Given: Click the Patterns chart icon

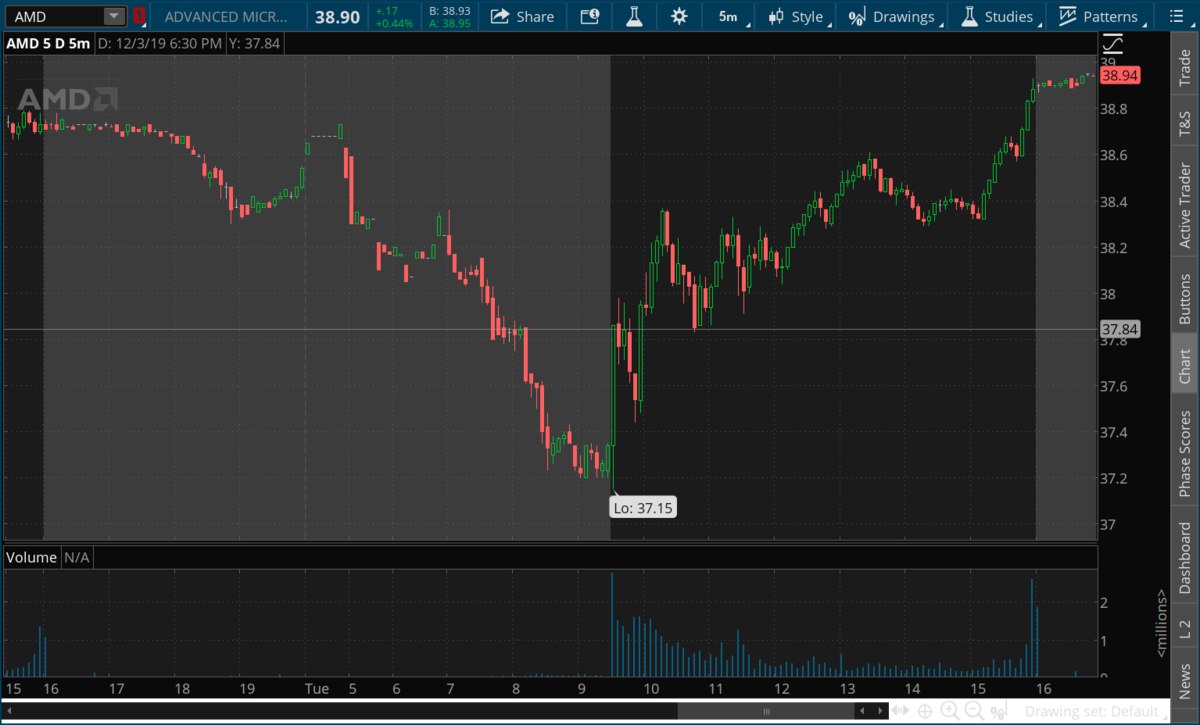Looking at the screenshot, I should coord(1068,16).
